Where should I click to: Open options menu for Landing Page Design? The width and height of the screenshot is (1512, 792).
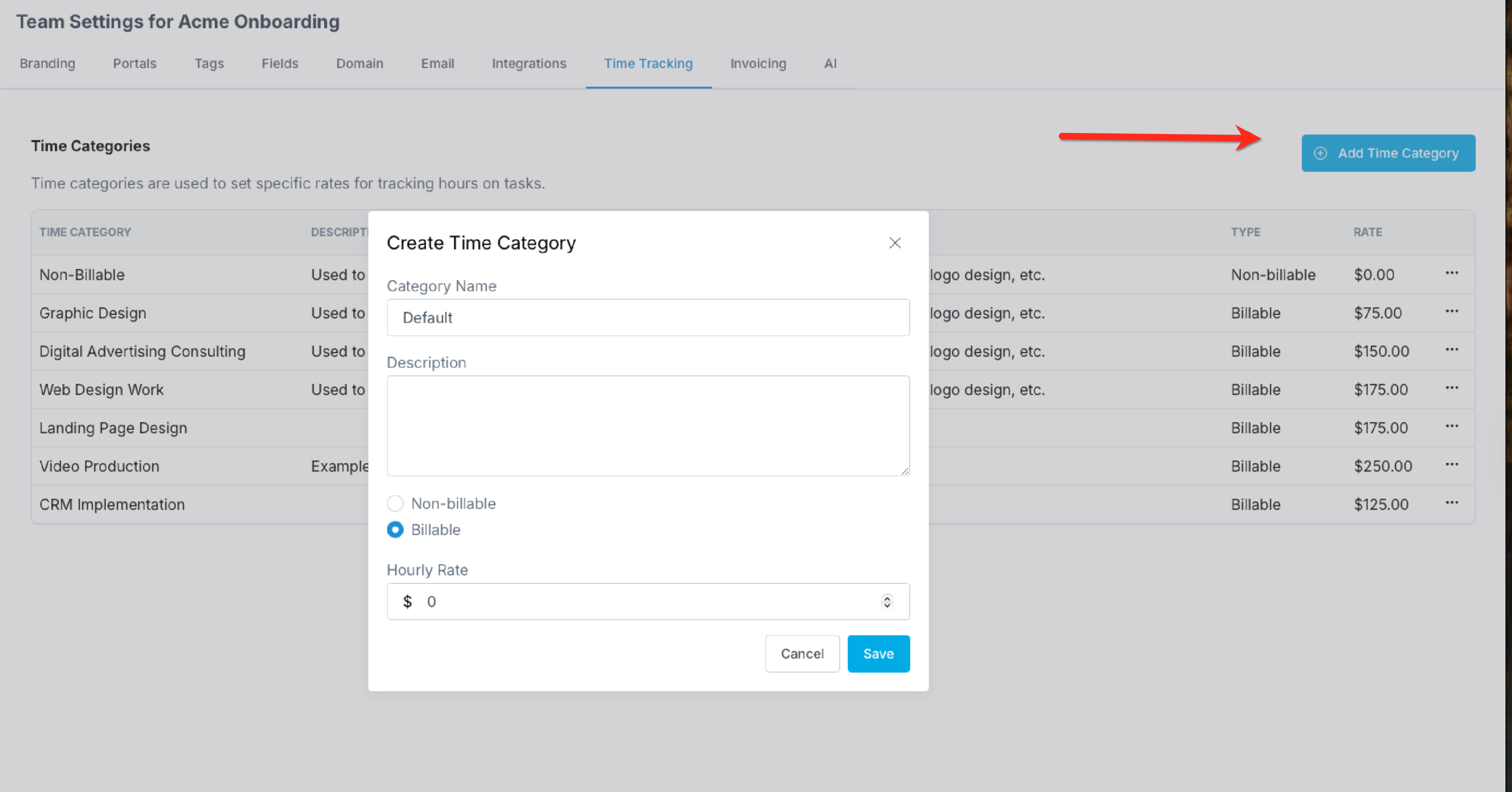pos(1452,427)
